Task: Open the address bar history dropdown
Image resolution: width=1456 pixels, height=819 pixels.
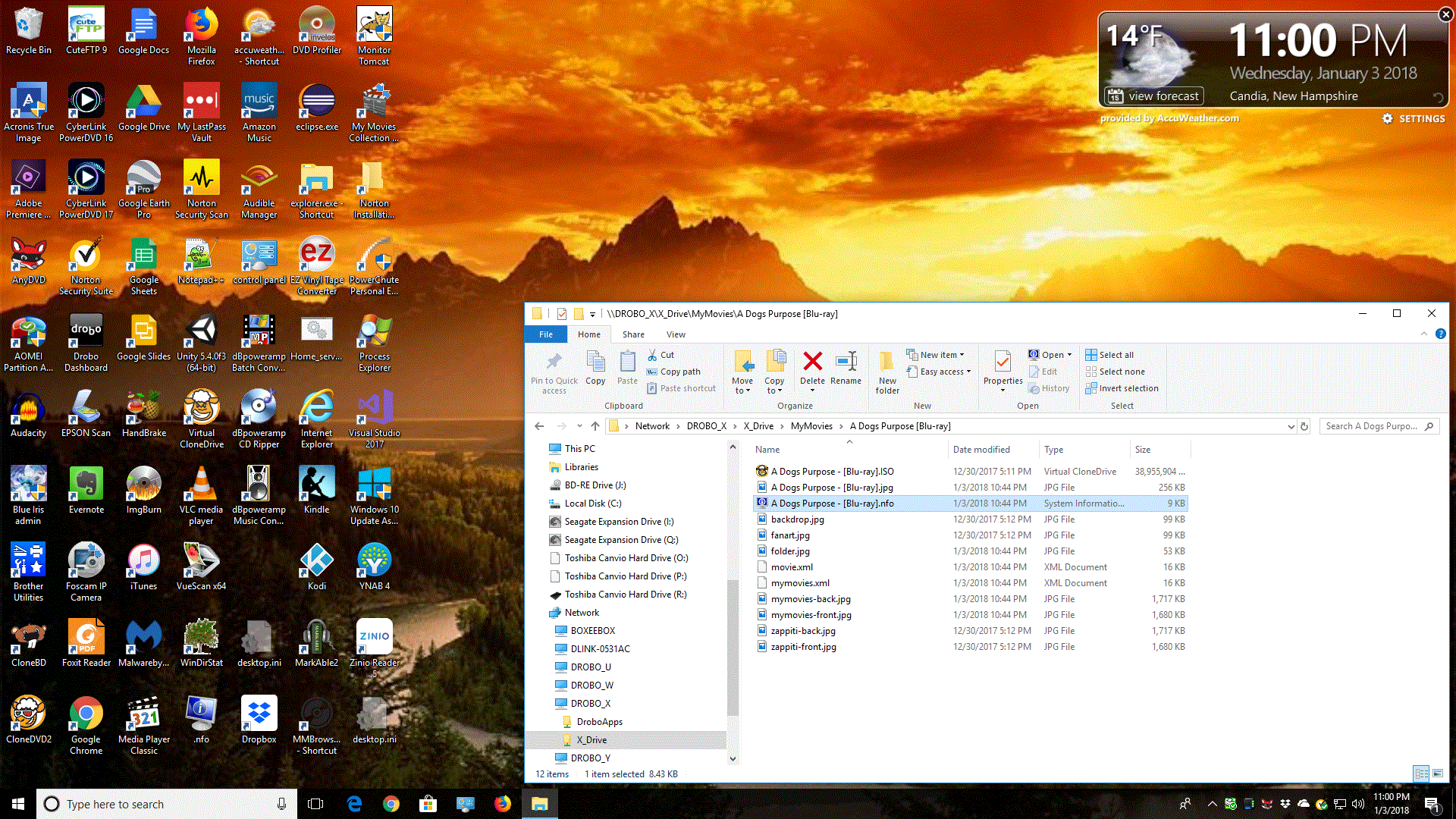Action: (x=1291, y=426)
